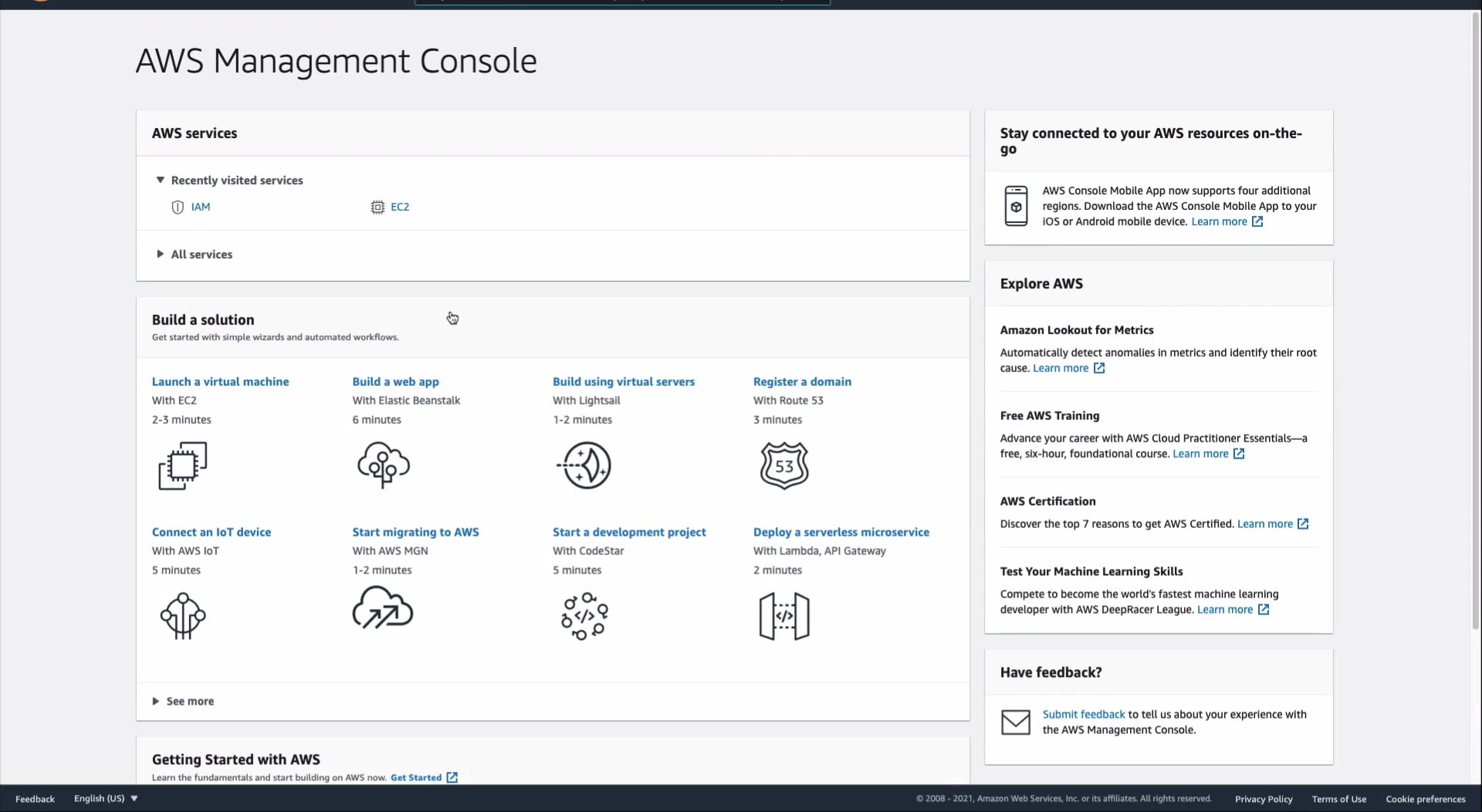Open the Privacy Policy footer link

[x=1264, y=799]
